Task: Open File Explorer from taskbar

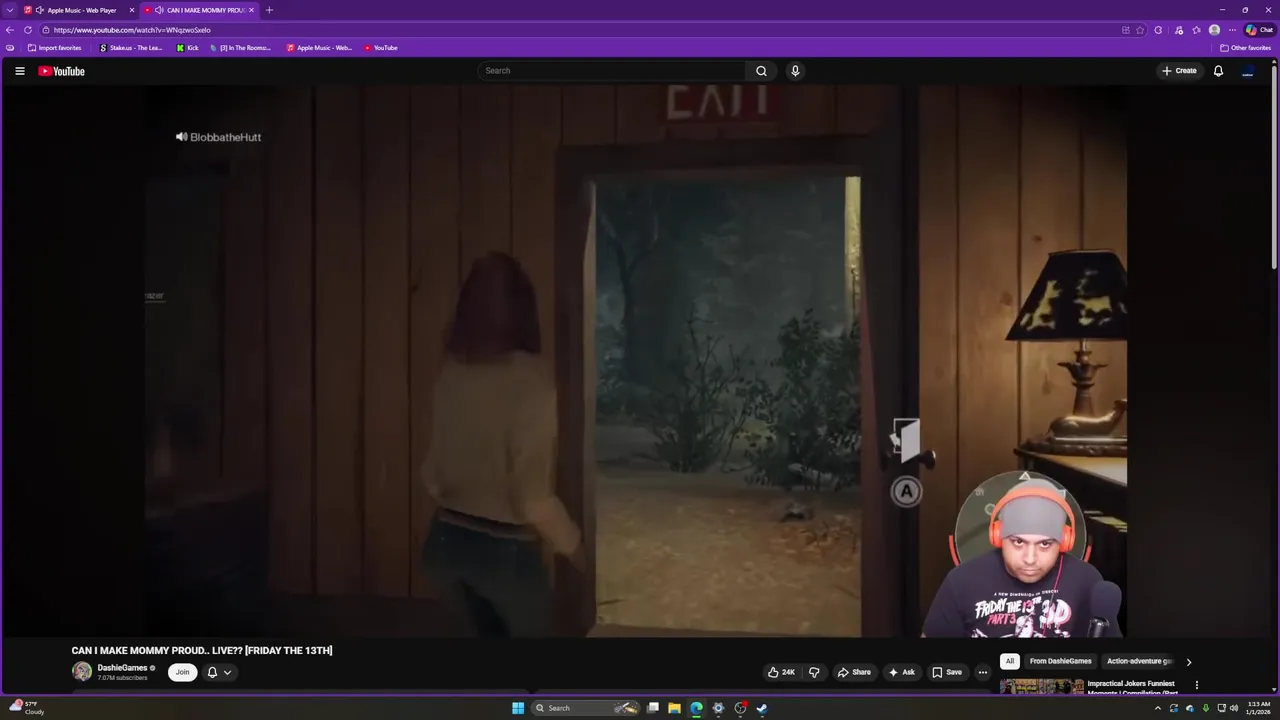Action: point(674,708)
